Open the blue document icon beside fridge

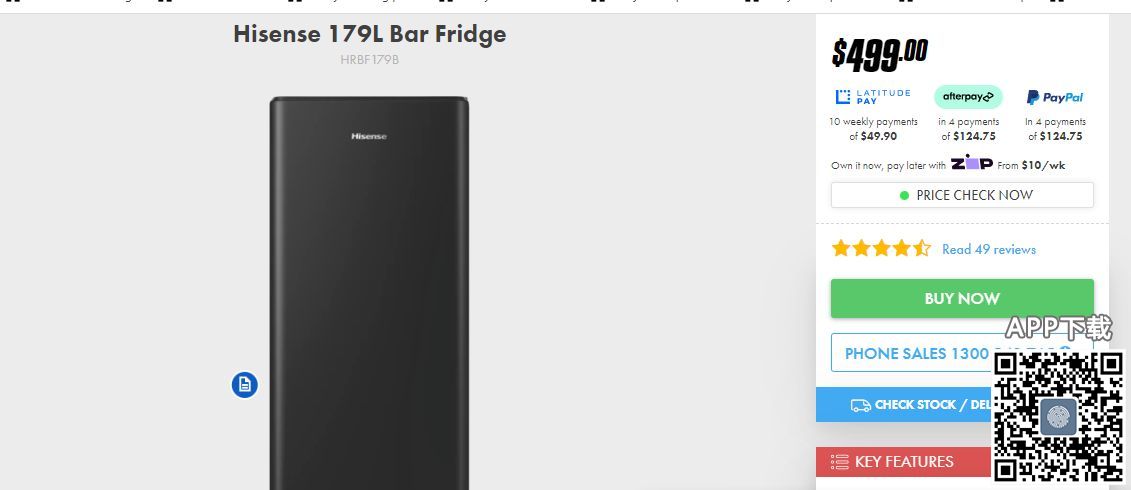tap(245, 385)
